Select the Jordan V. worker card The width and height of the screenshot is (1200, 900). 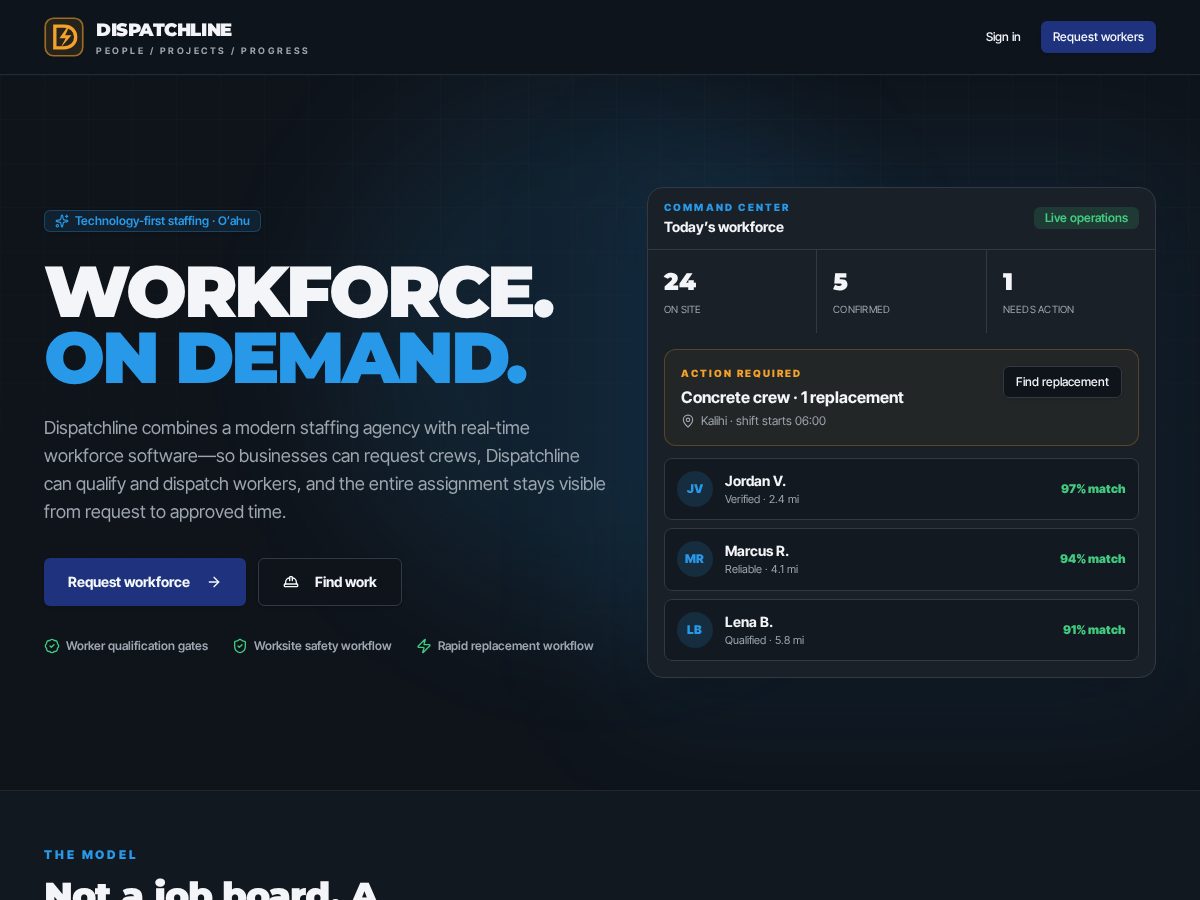(x=901, y=489)
